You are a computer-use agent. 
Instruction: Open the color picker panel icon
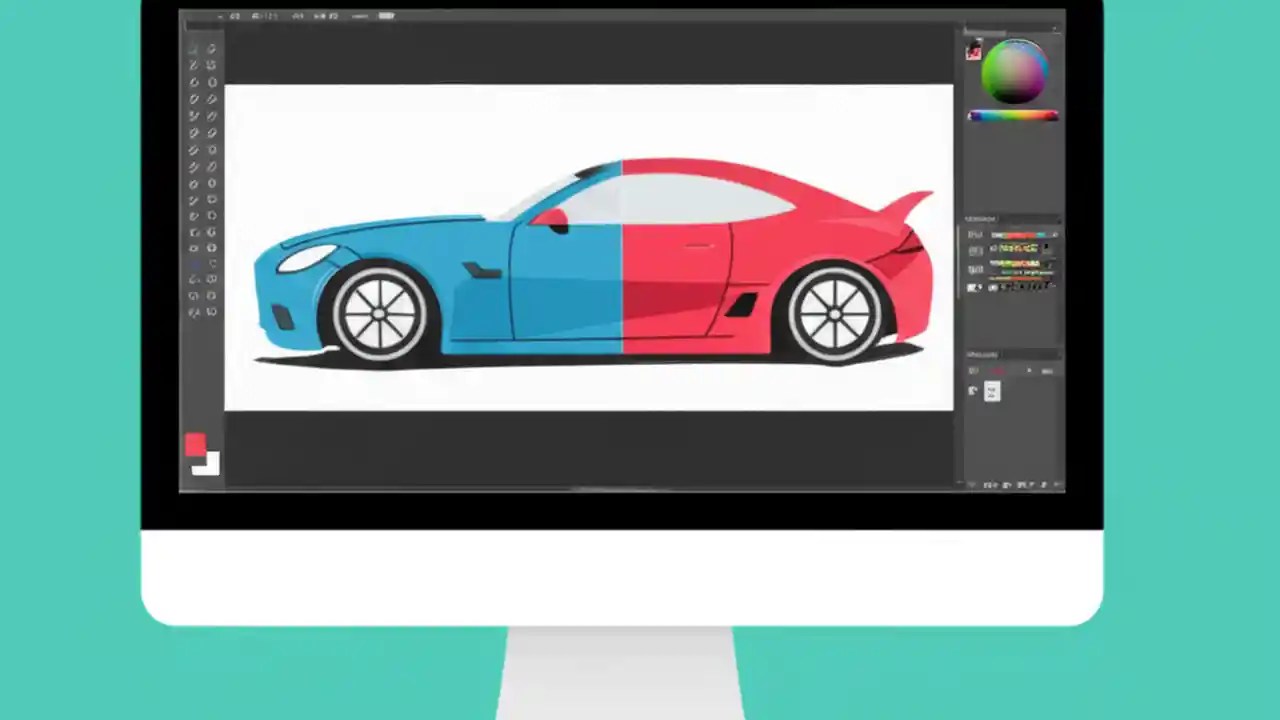[x=975, y=50]
